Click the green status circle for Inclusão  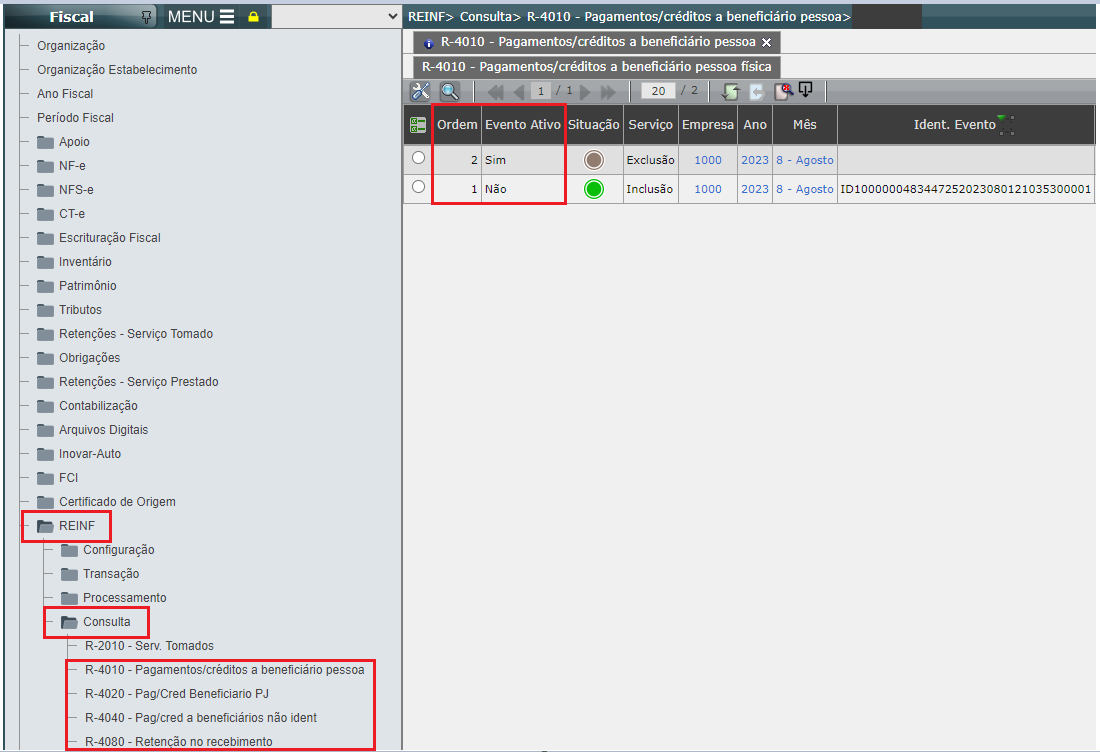pyautogui.click(x=594, y=189)
